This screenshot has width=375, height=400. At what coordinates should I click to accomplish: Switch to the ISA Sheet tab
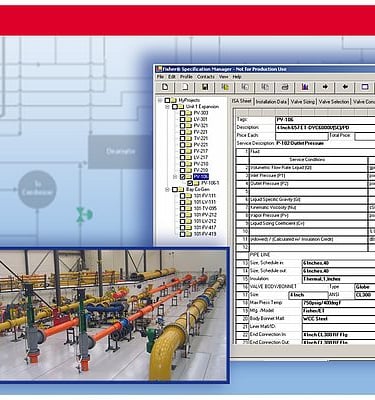tap(241, 101)
